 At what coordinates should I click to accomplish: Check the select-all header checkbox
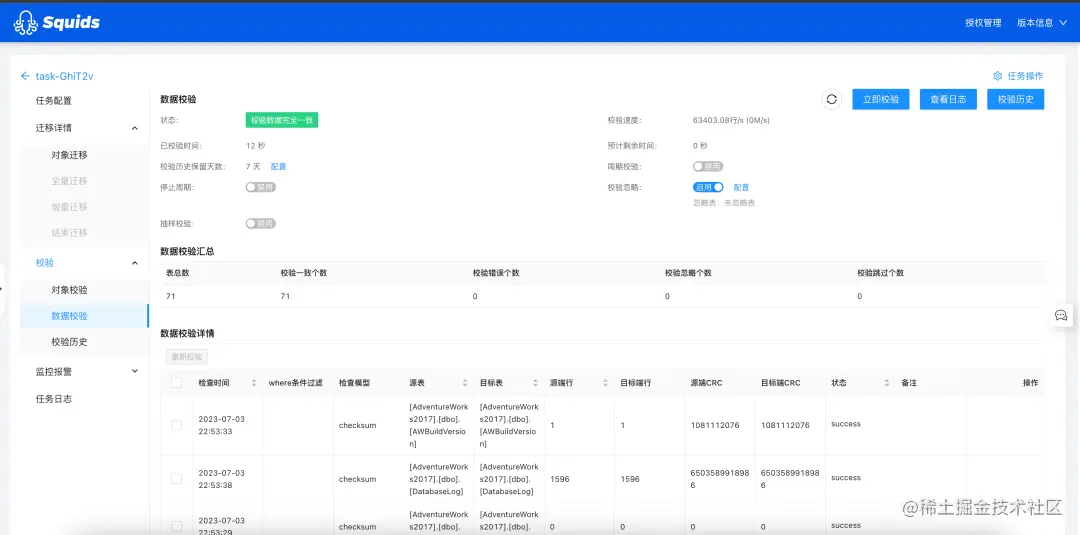point(176,383)
